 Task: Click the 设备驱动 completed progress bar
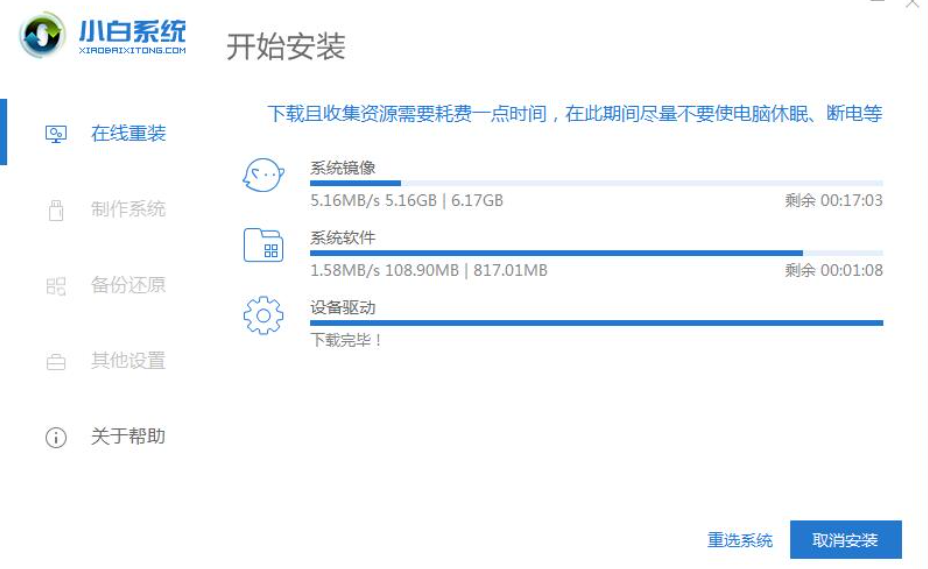point(597,323)
